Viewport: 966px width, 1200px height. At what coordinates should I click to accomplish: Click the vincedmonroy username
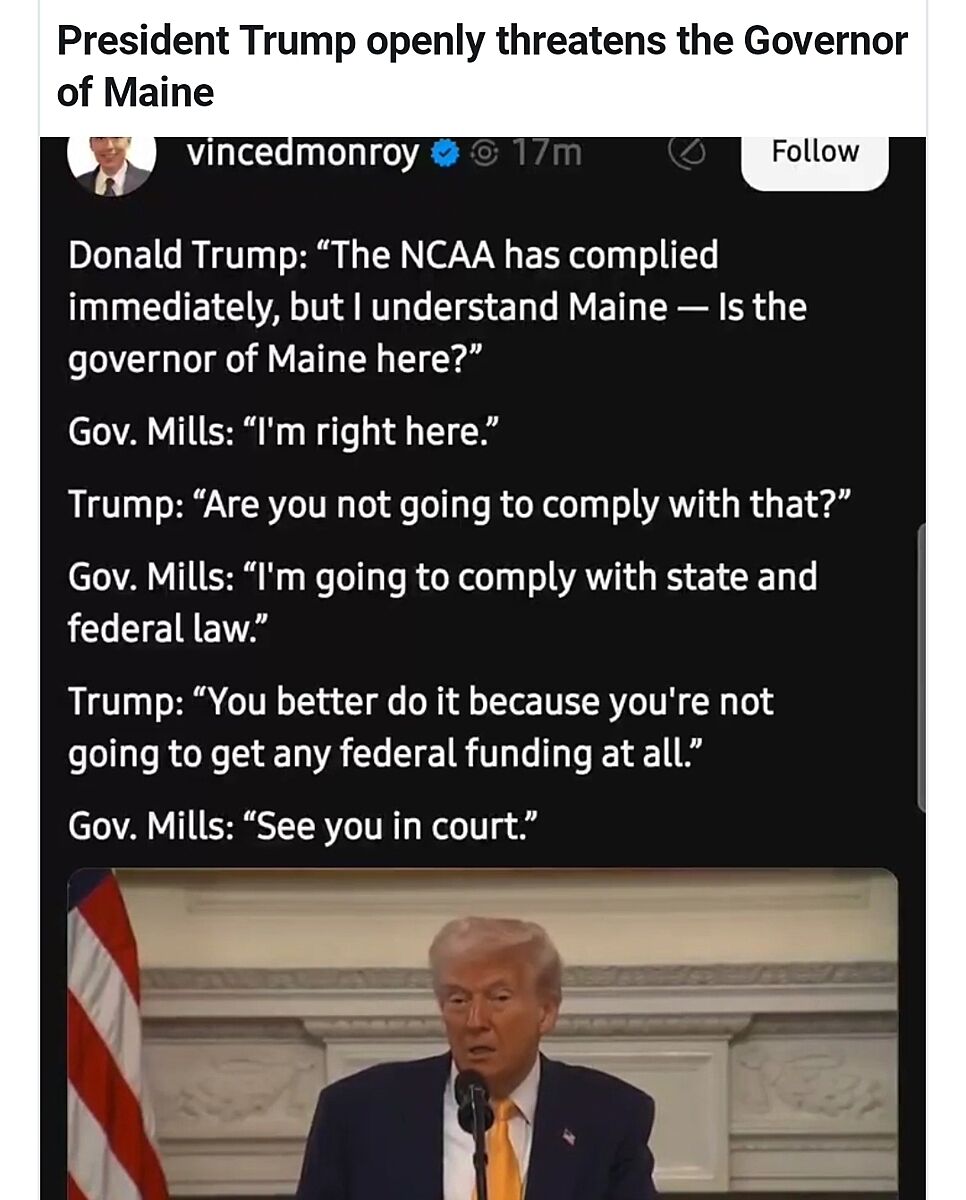pyautogui.click(x=303, y=153)
